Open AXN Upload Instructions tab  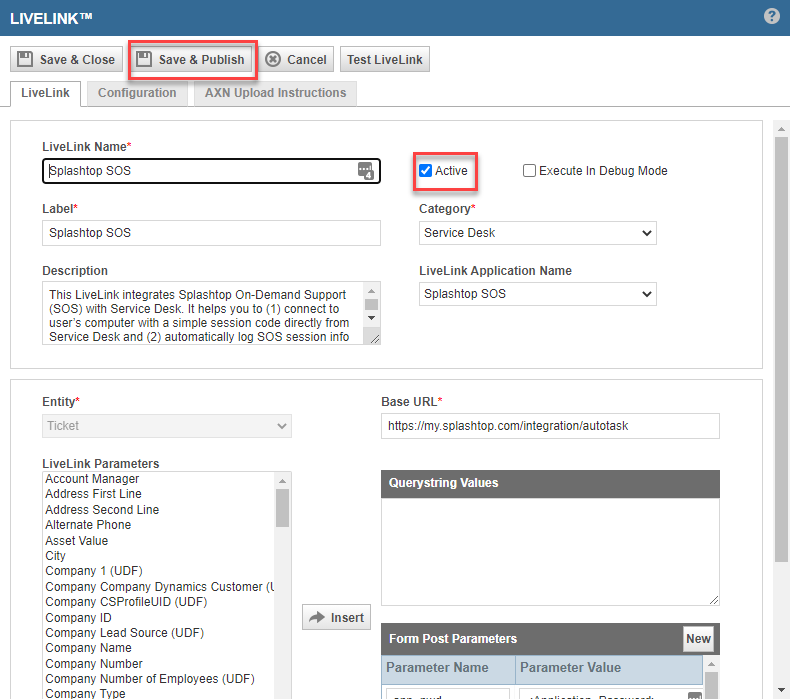[x=275, y=93]
